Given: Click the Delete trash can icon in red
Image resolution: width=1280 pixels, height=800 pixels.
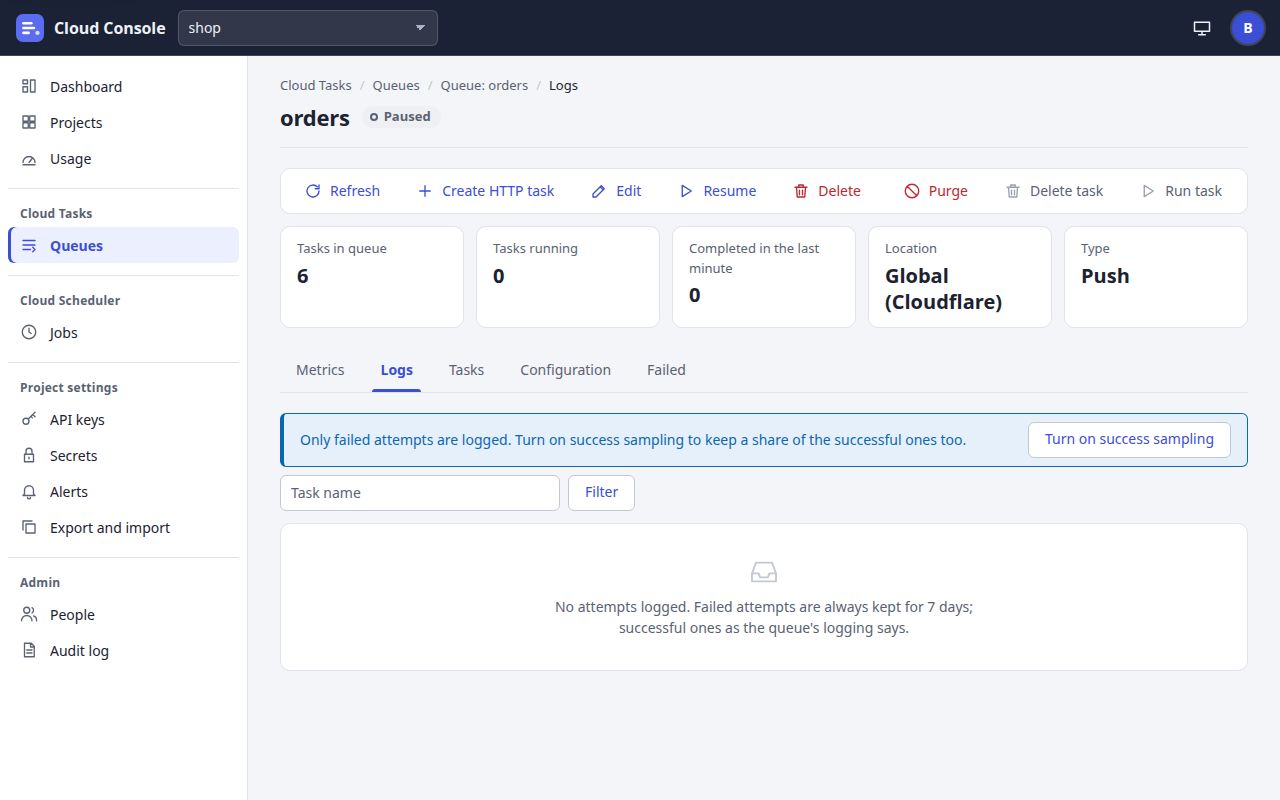Looking at the screenshot, I should click(801, 191).
